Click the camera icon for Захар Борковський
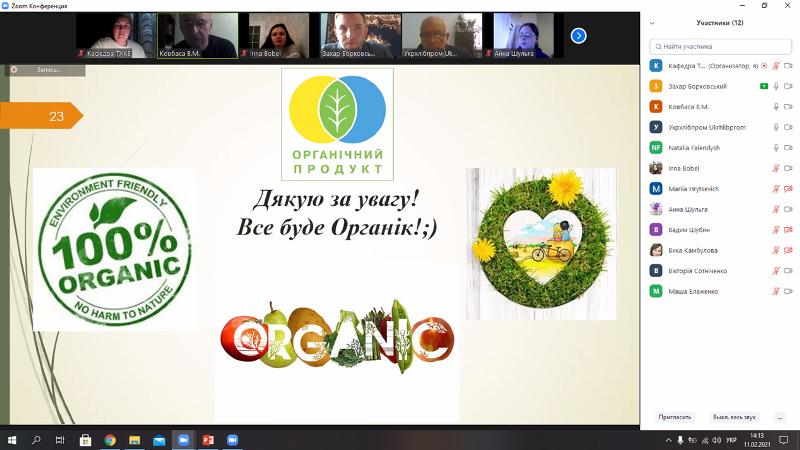This screenshot has height=450, width=800. point(788,86)
